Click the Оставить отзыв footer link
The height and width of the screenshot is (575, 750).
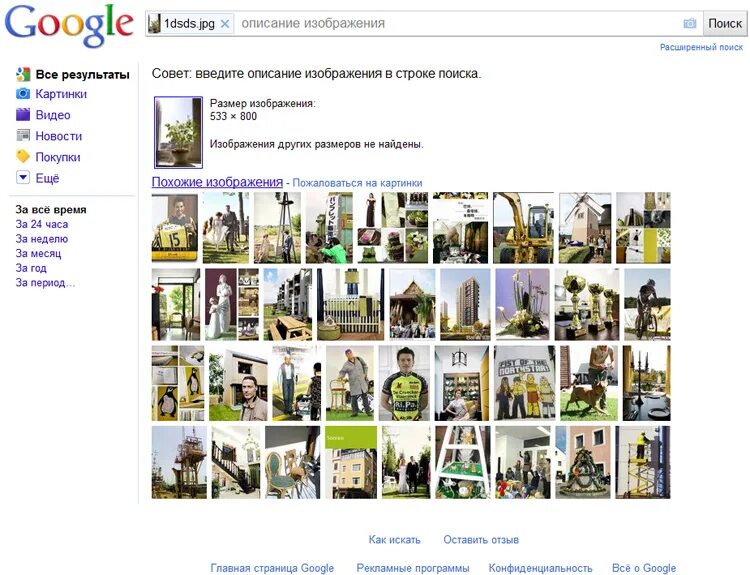481,540
